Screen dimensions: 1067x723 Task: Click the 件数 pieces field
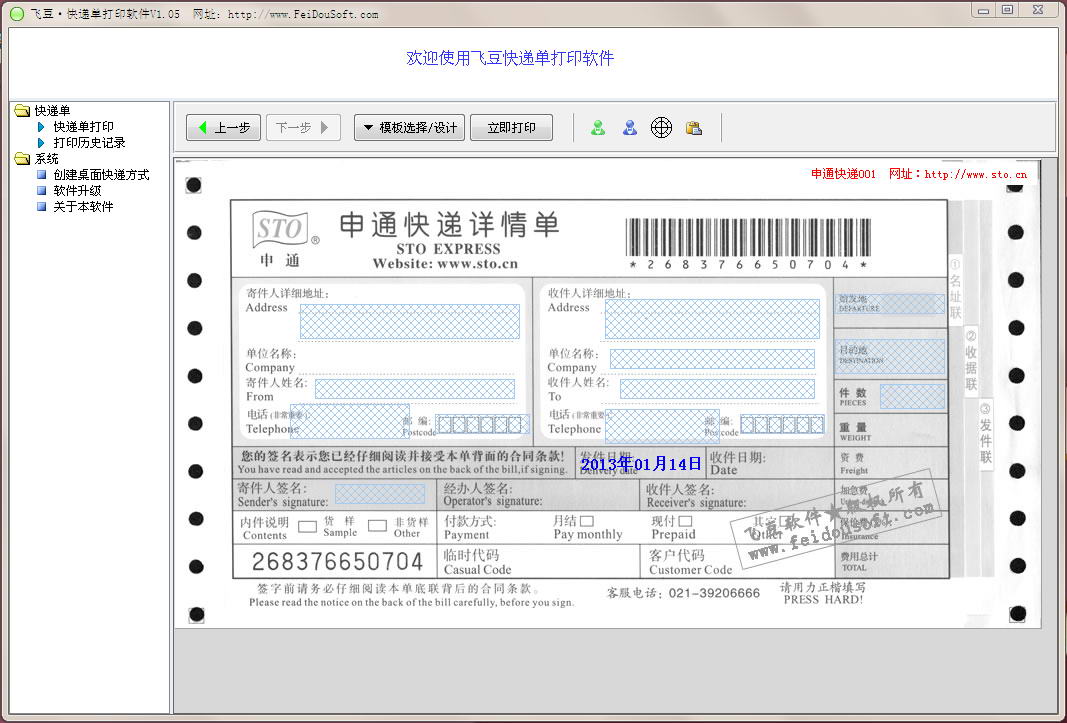pyautogui.click(x=913, y=396)
